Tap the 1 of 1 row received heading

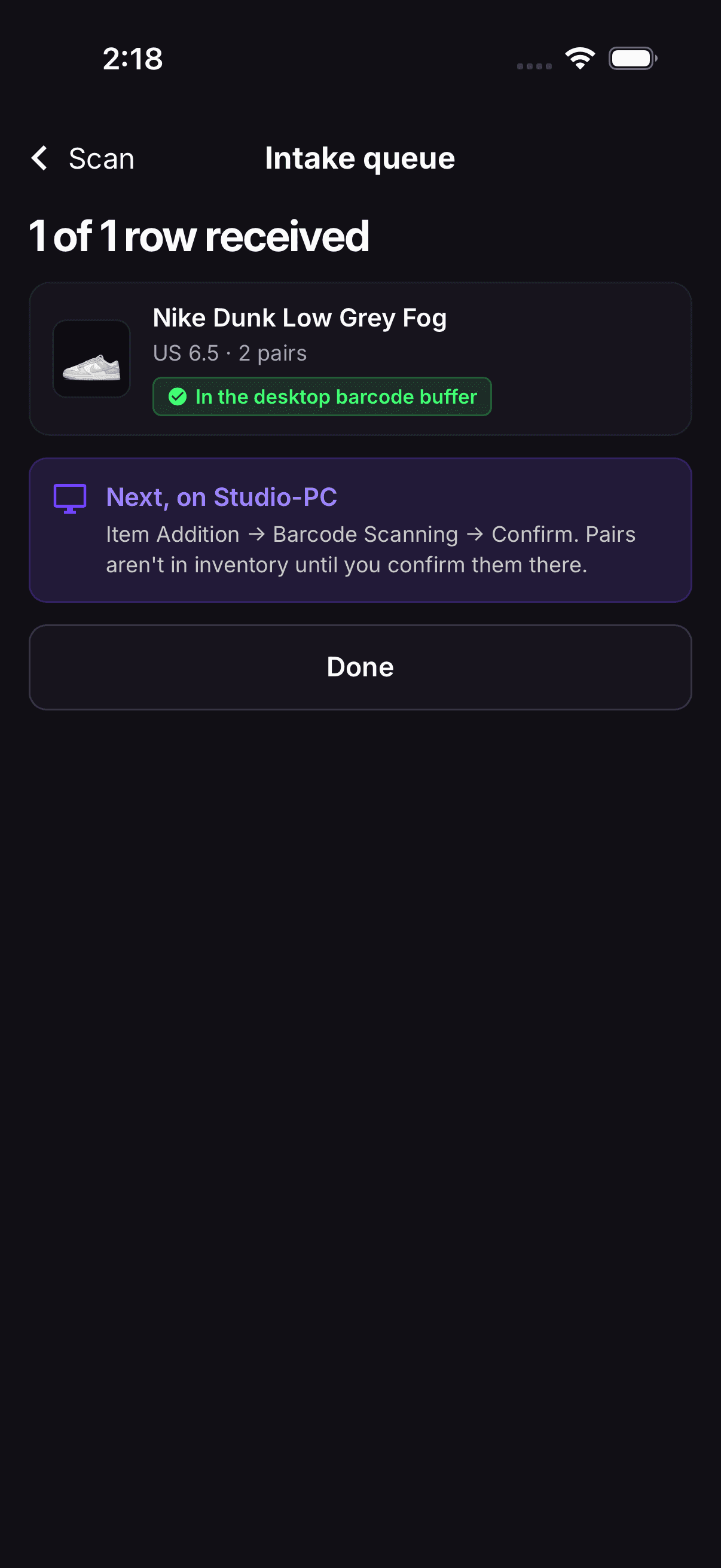(x=199, y=236)
